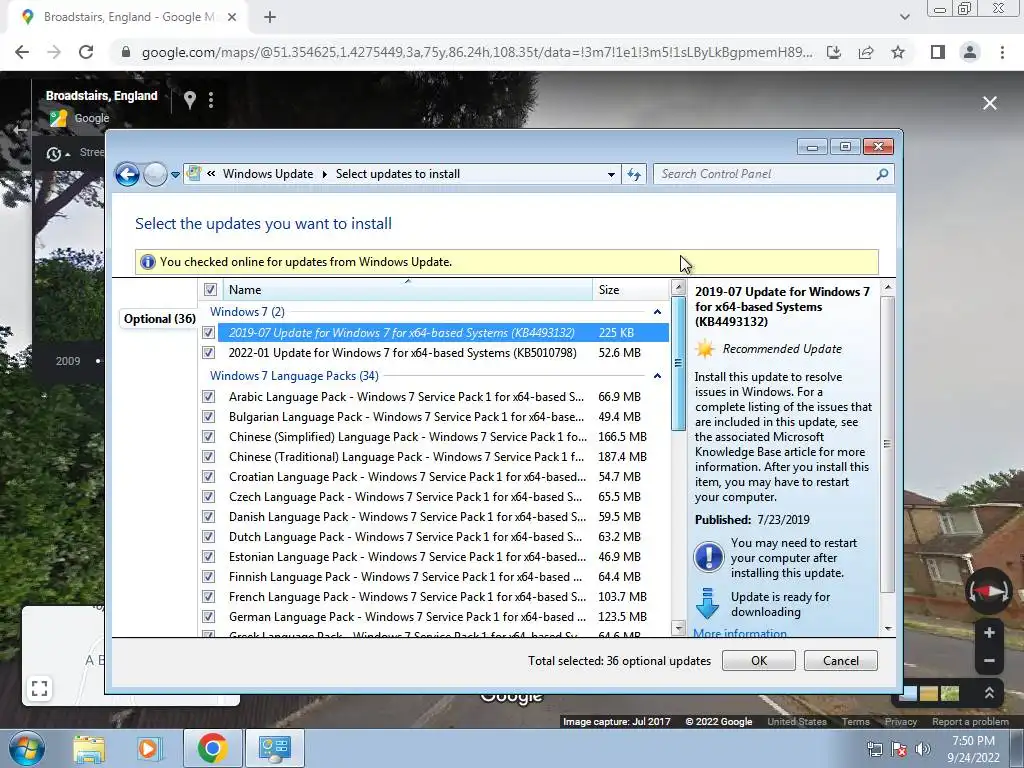Click the Windows Update forward arrow button

pos(155,174)
